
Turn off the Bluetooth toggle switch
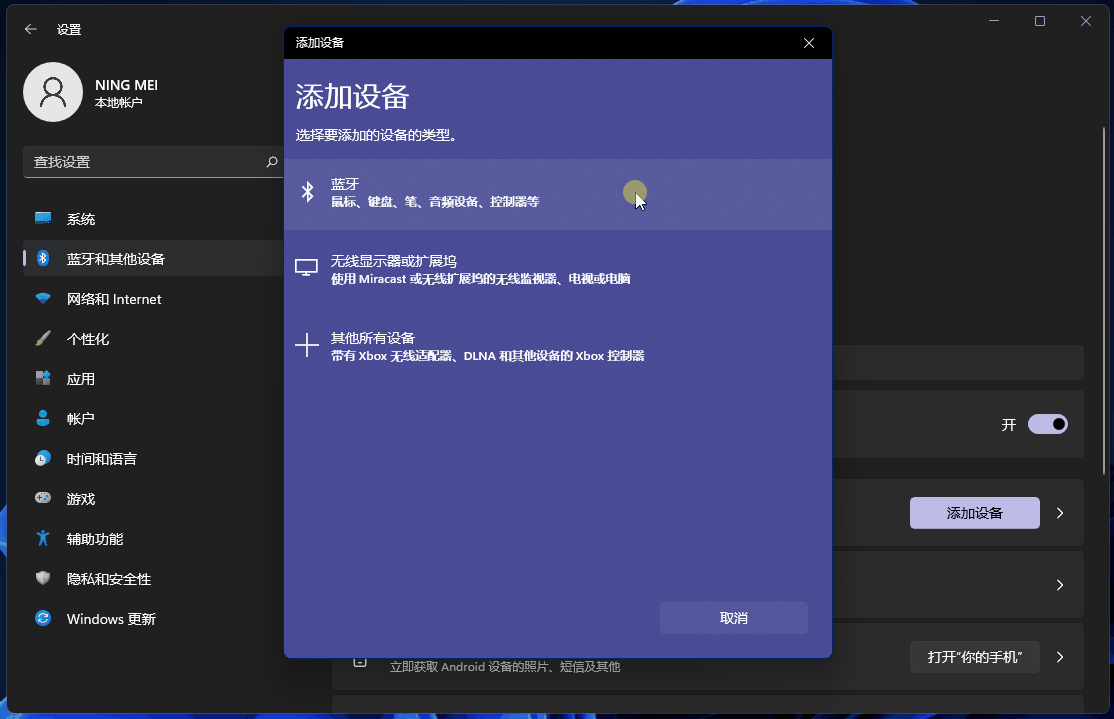tap(1047, 424)
